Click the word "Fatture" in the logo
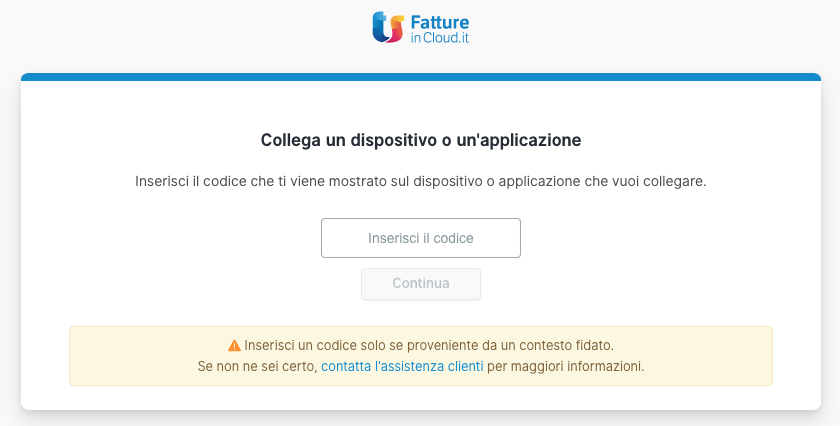This screenshot has height=426, width=840. (440, 23)
